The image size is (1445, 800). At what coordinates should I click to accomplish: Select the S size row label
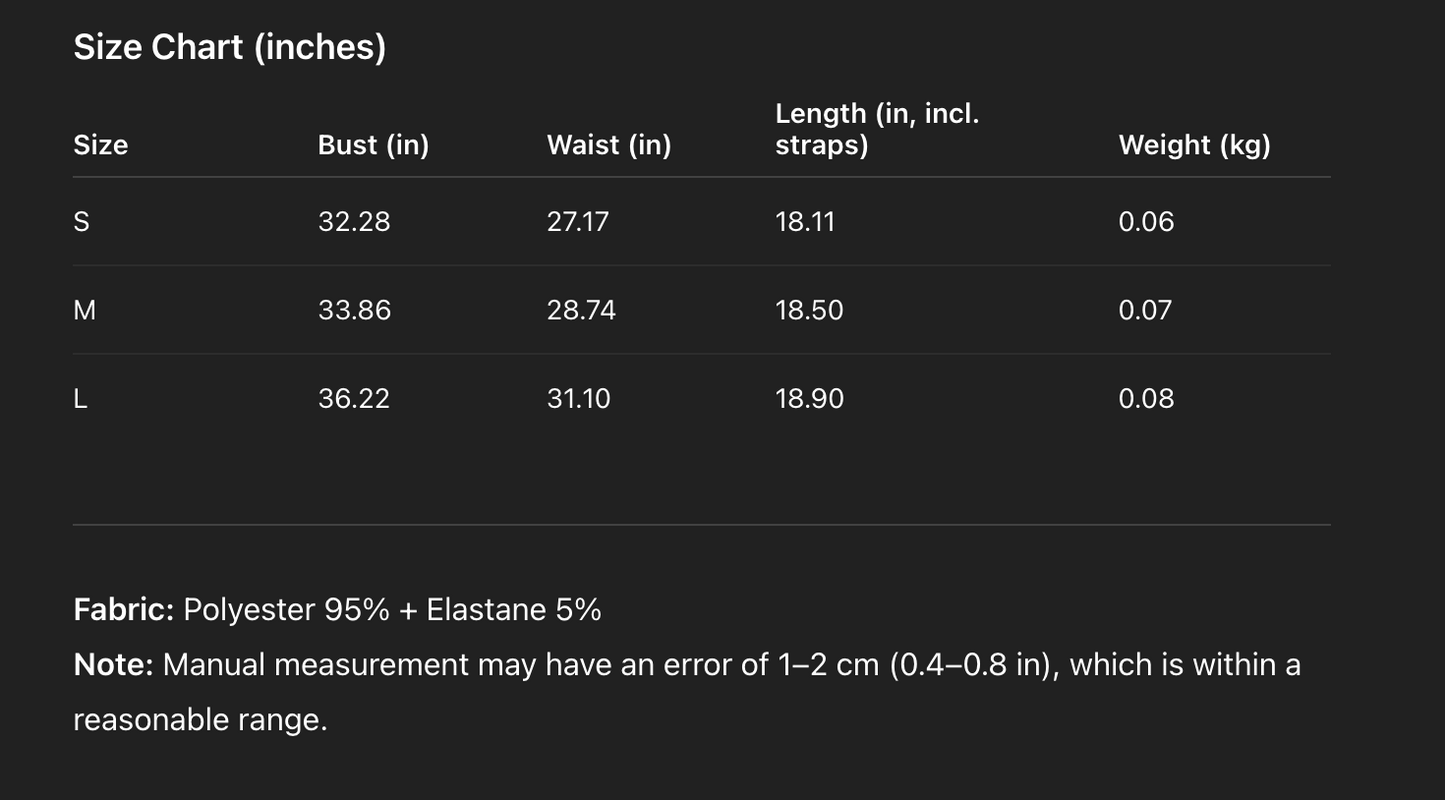point(81,221)
